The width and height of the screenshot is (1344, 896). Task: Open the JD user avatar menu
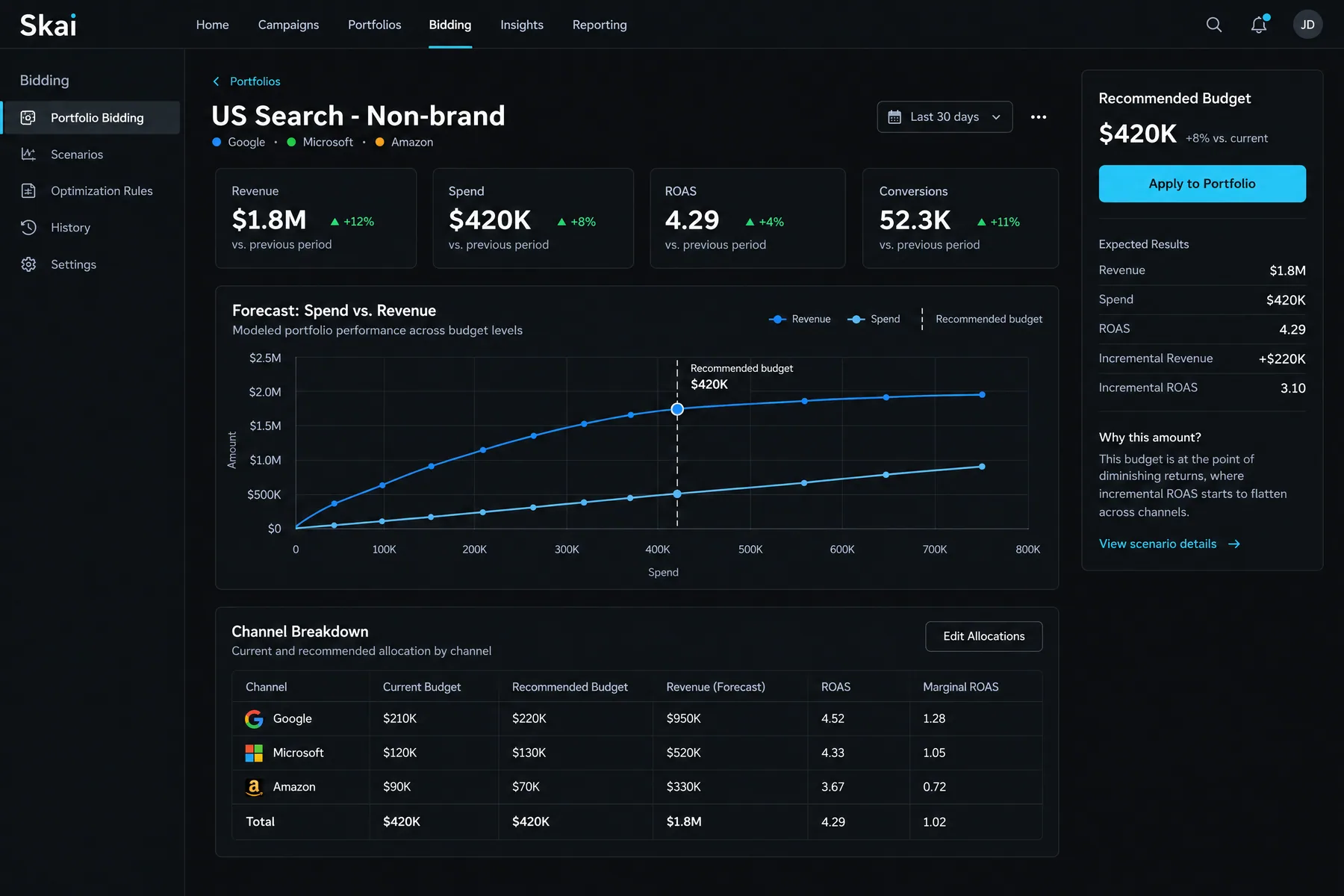click(1307, 25)
